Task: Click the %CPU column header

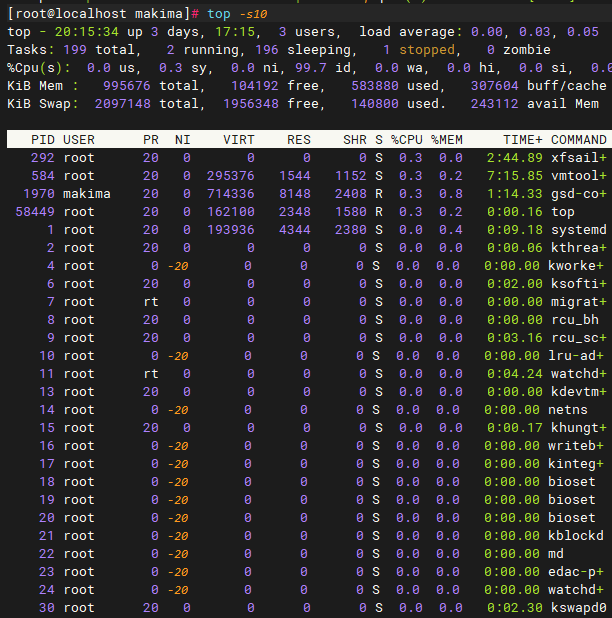Action: tap(407, 140)
